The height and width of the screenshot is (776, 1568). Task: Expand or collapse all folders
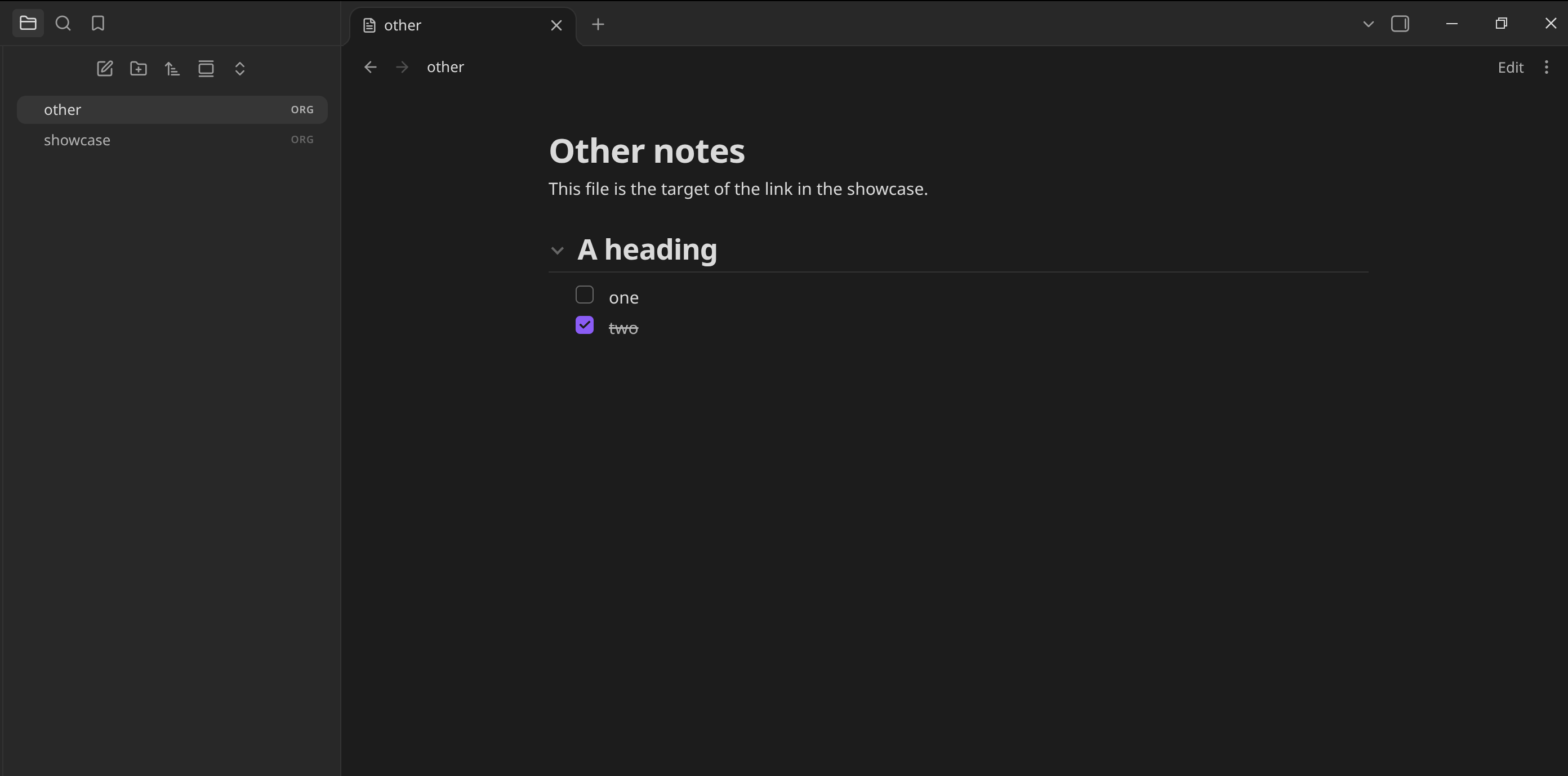[240, 68]
